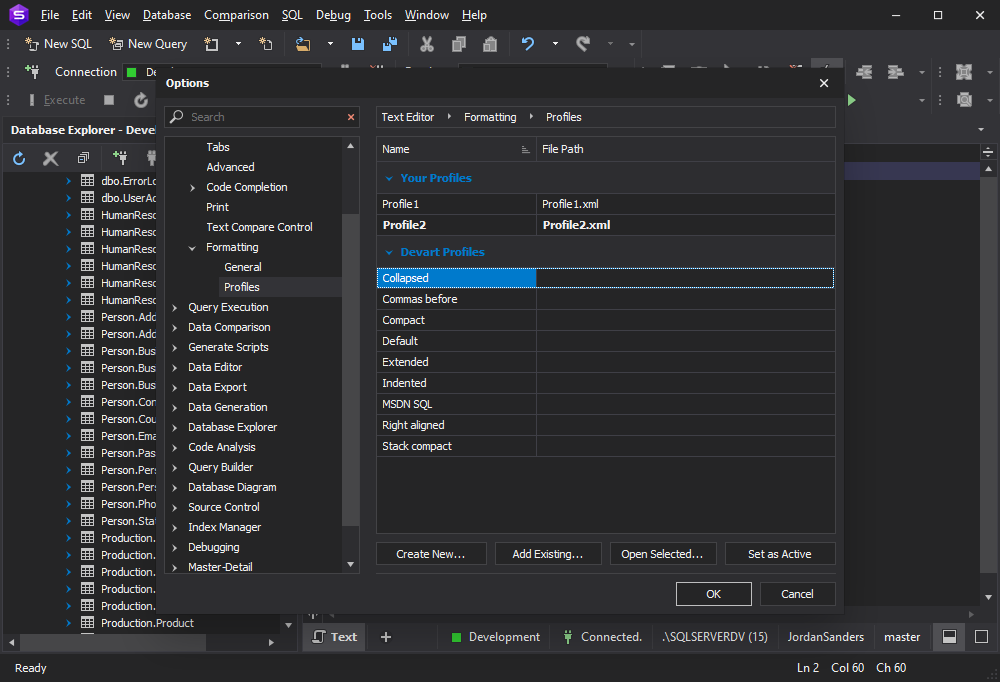Open the Debug menu
This screenshot has height=682, width=1000.
point(333,15)
